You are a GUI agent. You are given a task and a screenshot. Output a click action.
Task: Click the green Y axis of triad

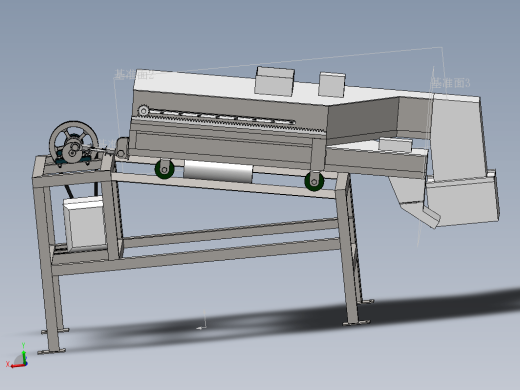(x=24, y=352)
